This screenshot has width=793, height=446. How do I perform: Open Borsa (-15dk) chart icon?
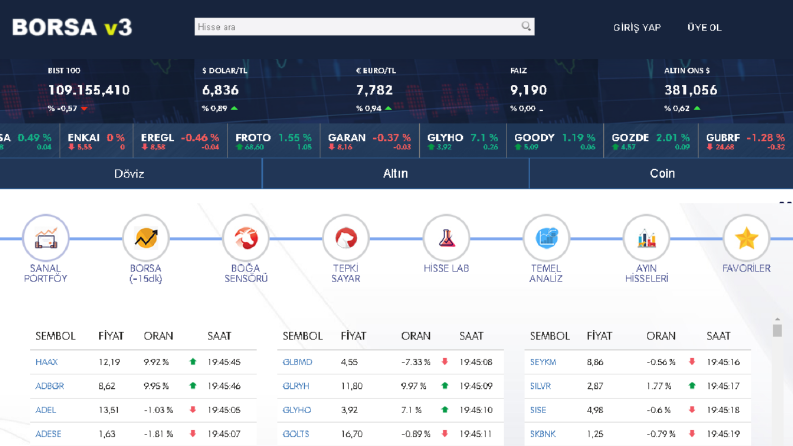click(x=146, y=238)
